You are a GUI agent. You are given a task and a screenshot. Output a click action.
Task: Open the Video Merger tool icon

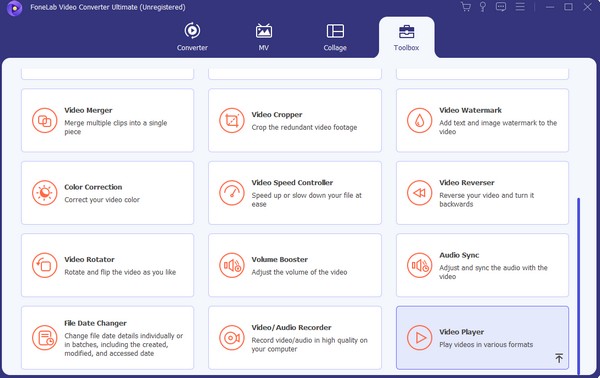(x=44, y=121)
